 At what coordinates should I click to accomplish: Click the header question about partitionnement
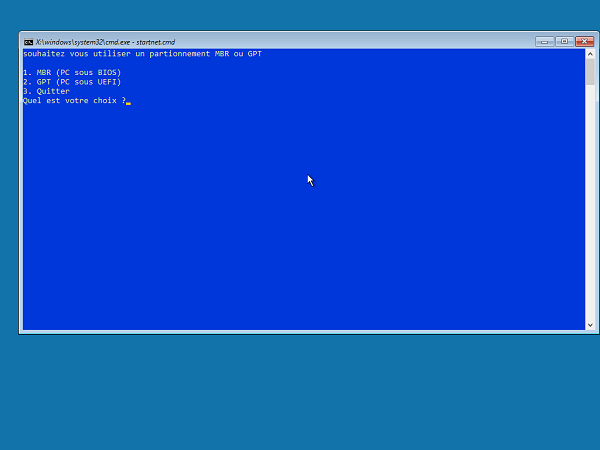point(142,54)
